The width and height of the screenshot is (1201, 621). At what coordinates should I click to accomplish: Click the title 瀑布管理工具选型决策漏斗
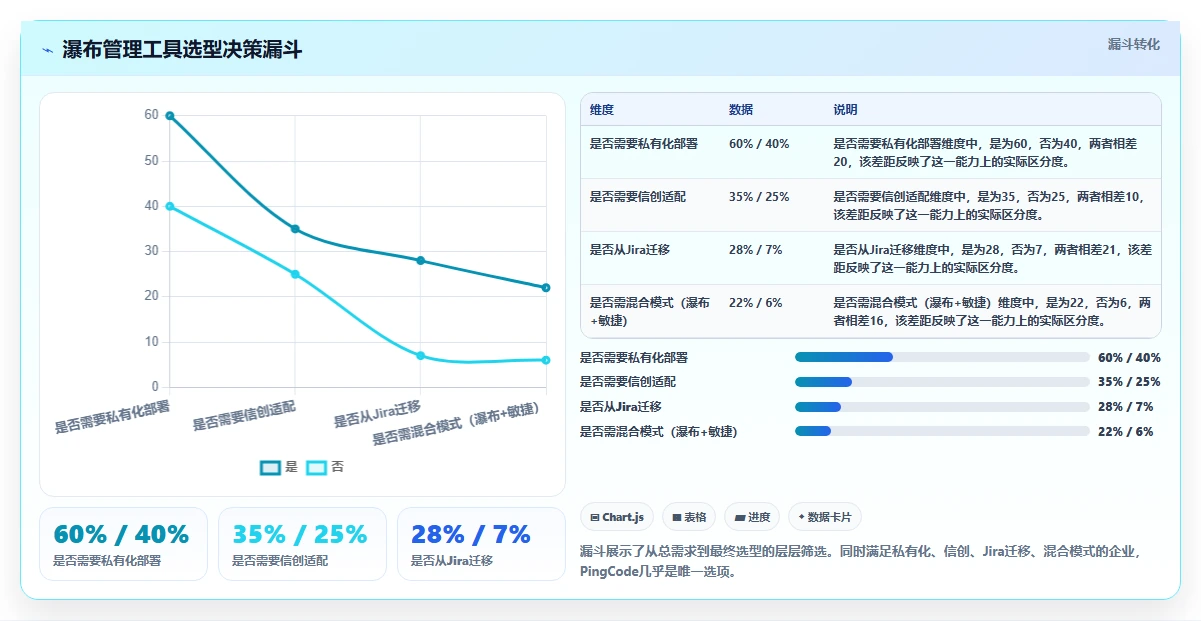[x=182, y=50]
